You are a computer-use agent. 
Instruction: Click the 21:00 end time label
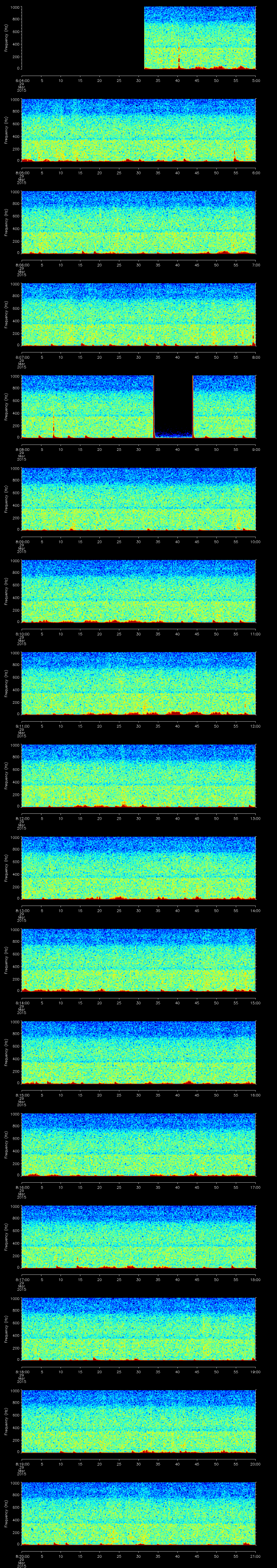click(256, 1556)
